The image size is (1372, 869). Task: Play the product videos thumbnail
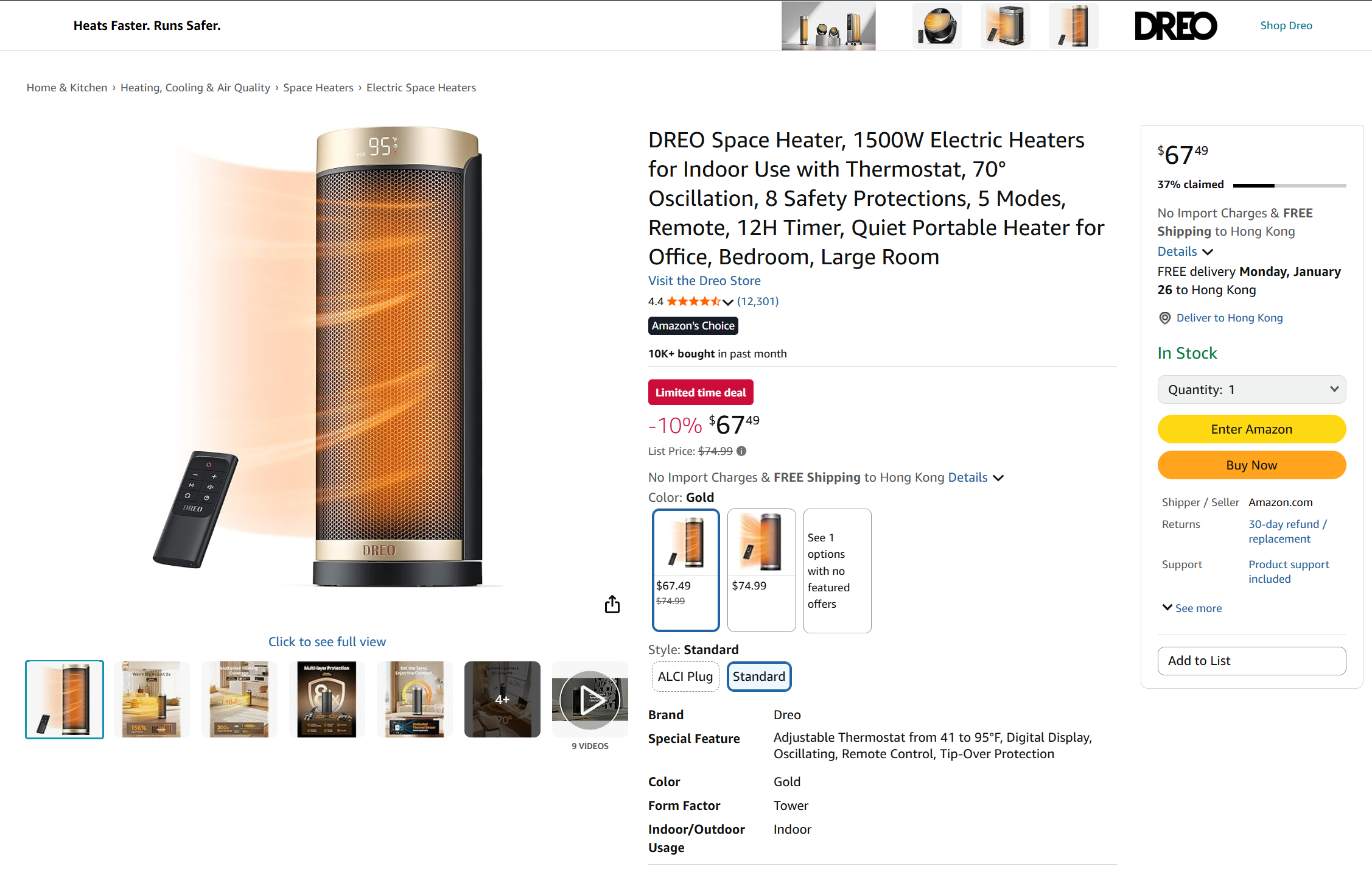click(589, 699)
